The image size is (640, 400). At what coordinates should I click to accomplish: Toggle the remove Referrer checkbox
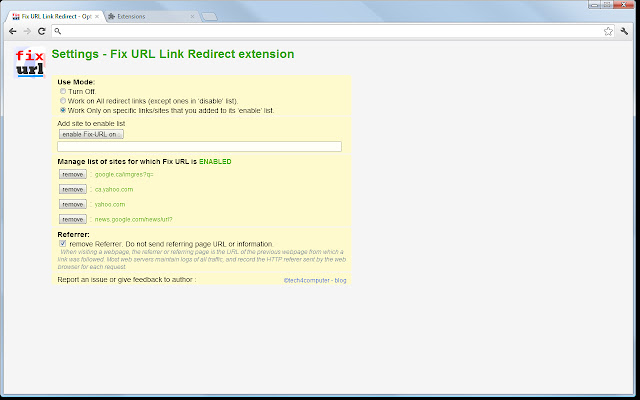pos(62,244)
